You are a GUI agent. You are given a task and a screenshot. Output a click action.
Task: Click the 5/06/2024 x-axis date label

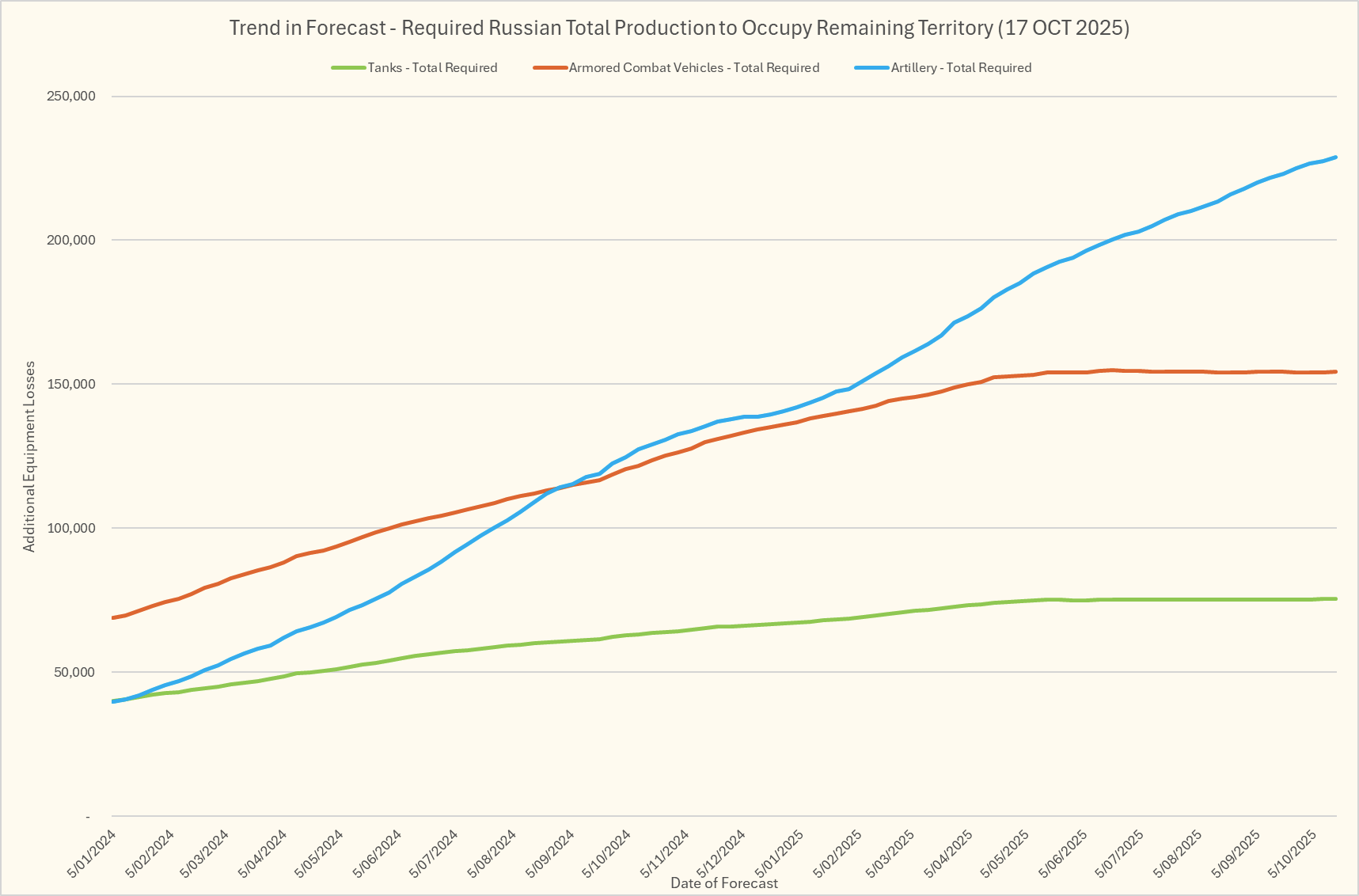point(378,853)
